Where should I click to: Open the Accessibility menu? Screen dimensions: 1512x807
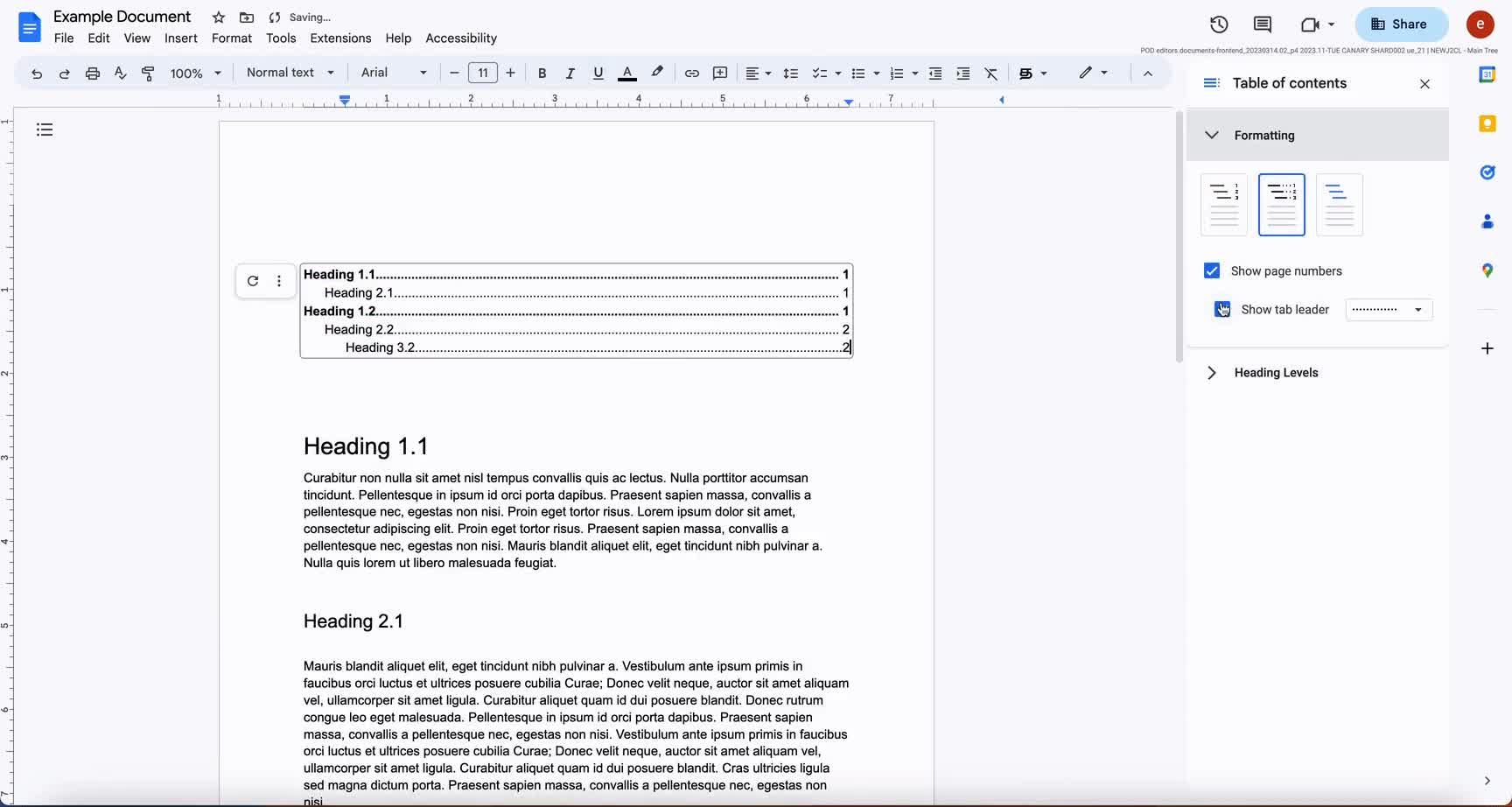(461, 39)
